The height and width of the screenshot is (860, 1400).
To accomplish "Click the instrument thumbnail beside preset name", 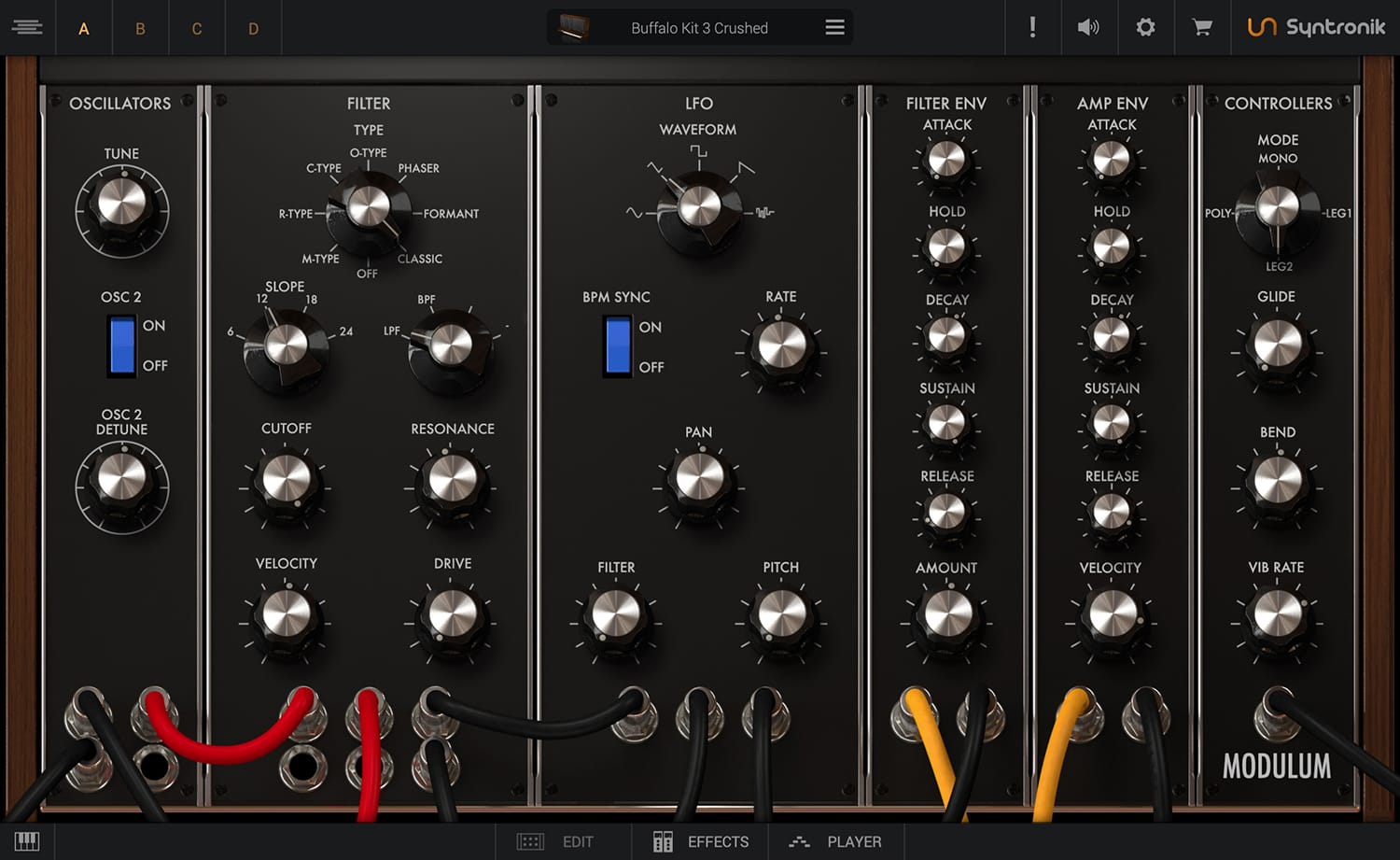I will (573, 27).
